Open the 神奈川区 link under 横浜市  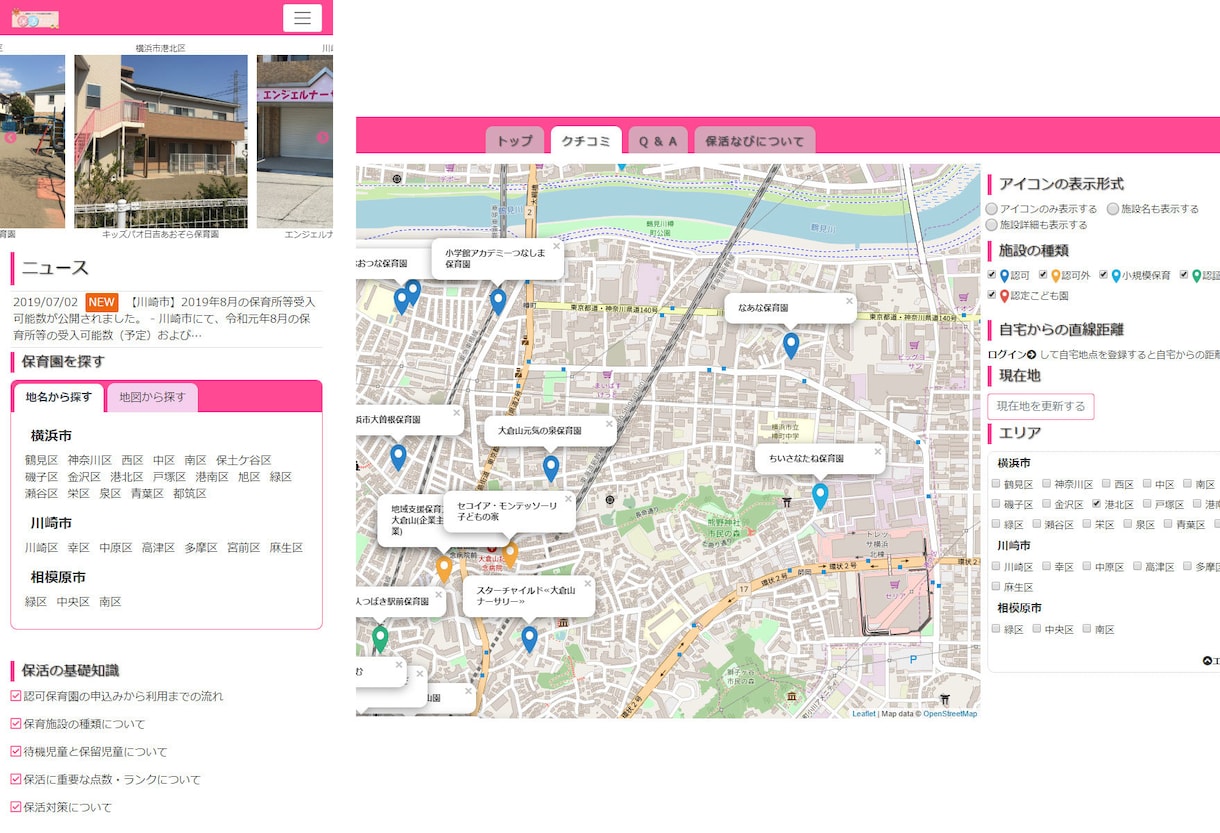(x=90, y=460)
